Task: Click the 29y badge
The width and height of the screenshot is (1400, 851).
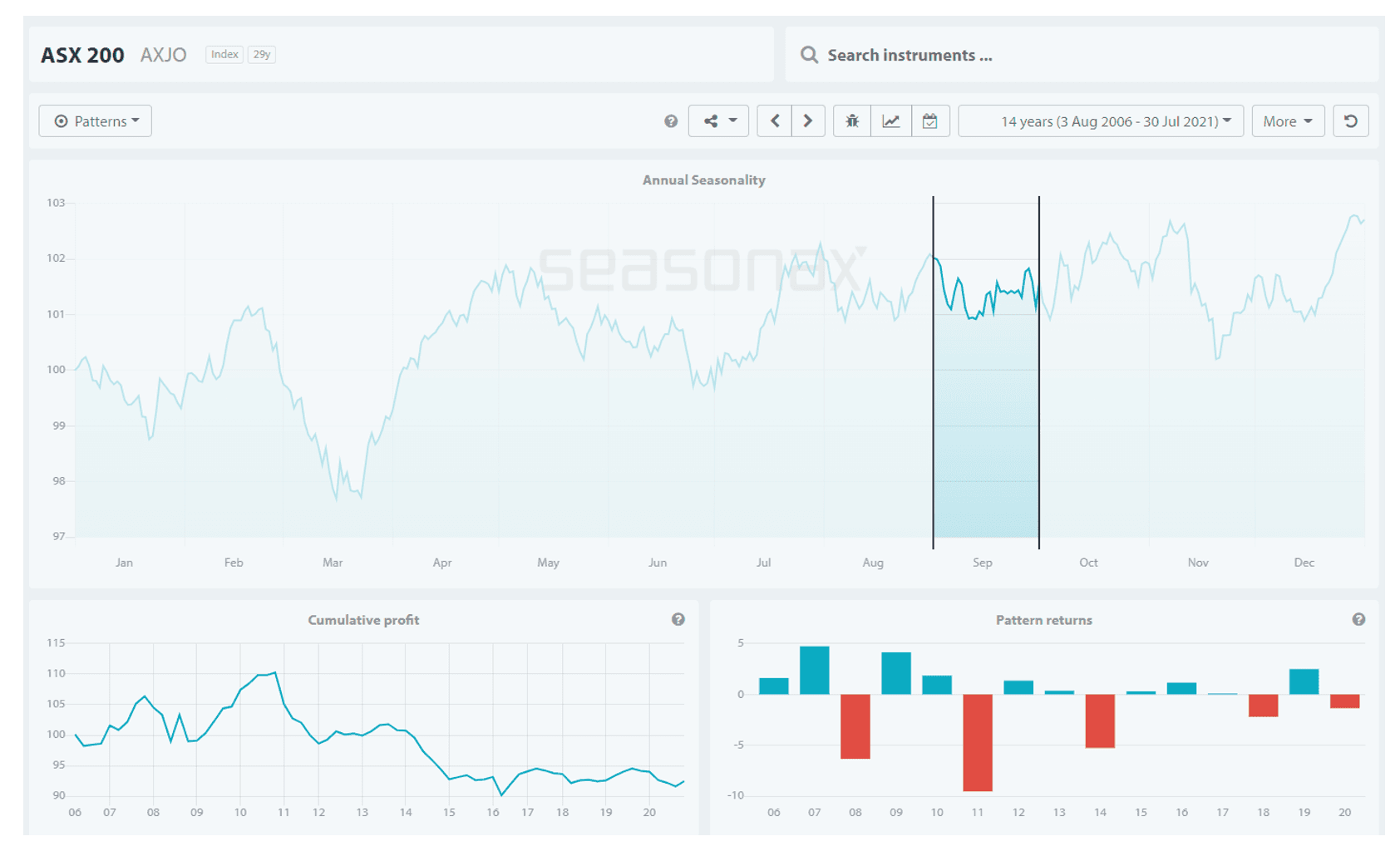Action: (262, 55)
